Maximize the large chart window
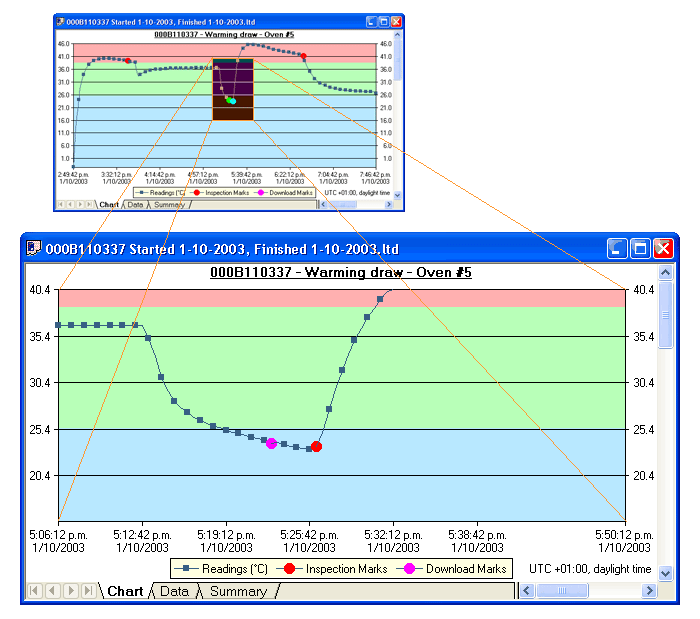Screen dimensions: 700x619 pos(640,249)
